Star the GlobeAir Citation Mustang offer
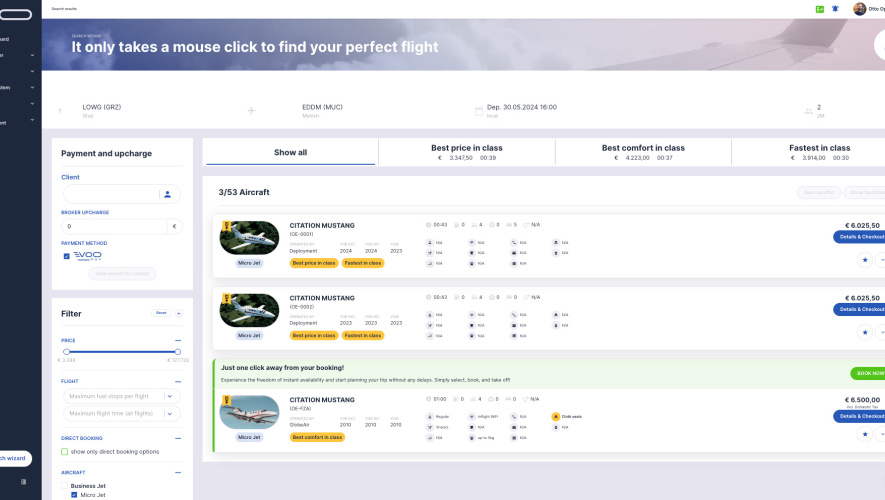Viewport: 885px width, 500px height. point(864,434)
